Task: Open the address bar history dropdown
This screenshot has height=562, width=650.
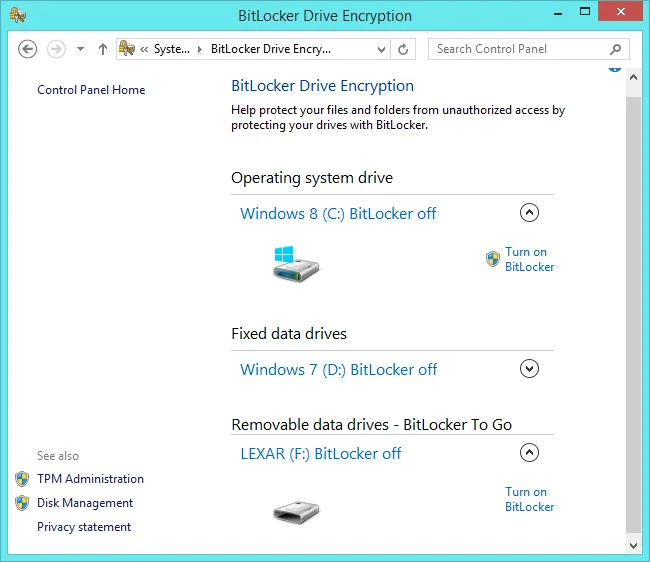Action: pyautogui.click(x=381, y=50)
